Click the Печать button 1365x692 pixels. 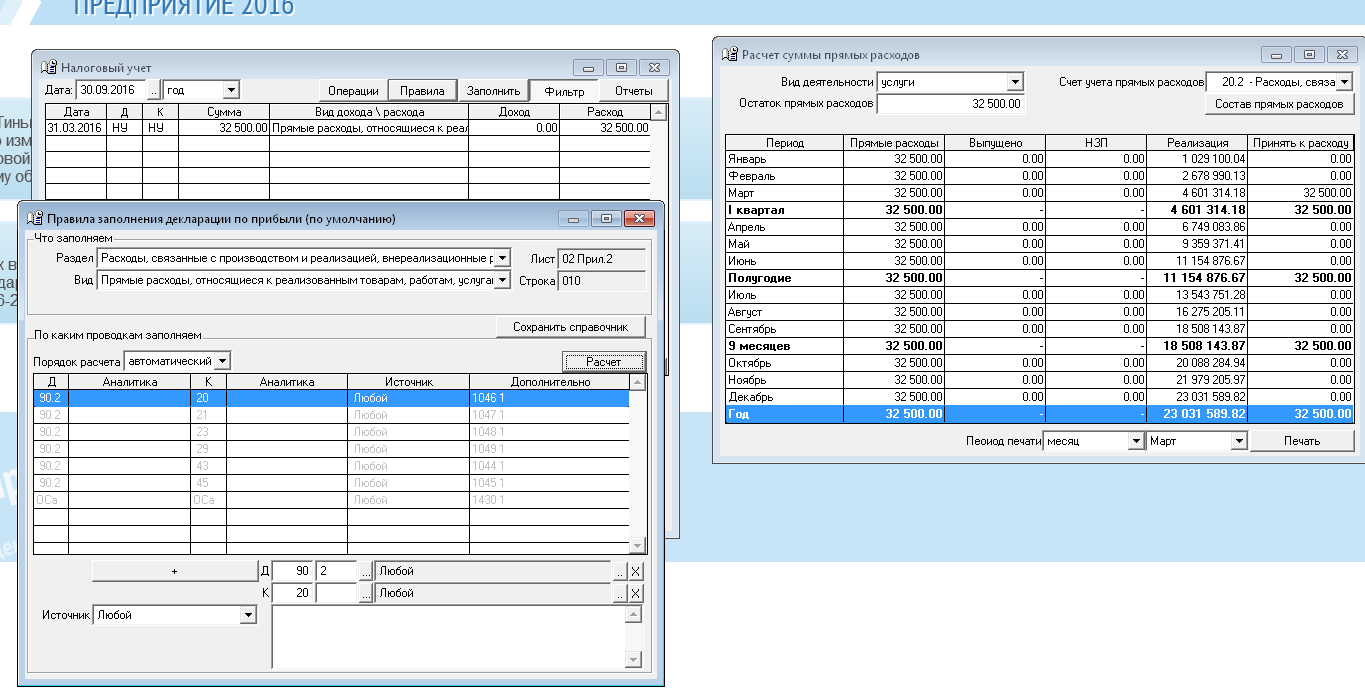[1302, 441]
